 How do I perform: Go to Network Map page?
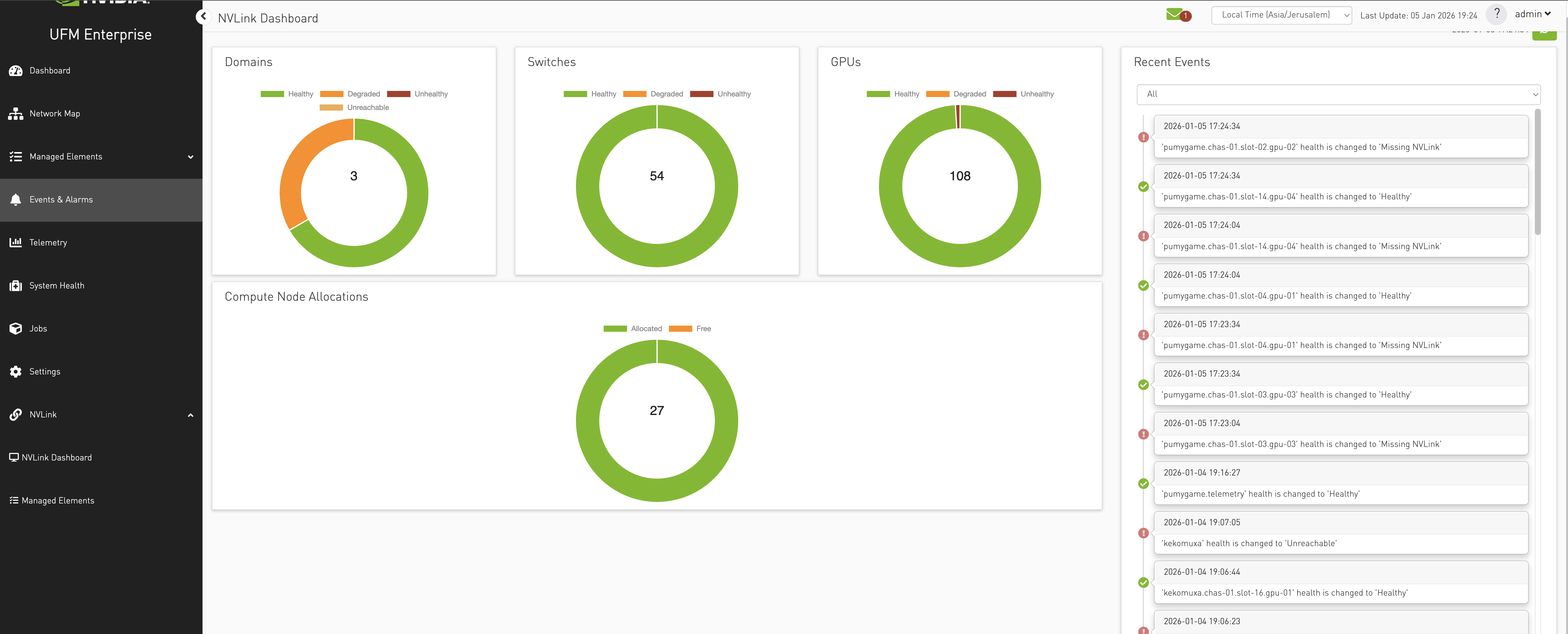(x=101, y=114)
